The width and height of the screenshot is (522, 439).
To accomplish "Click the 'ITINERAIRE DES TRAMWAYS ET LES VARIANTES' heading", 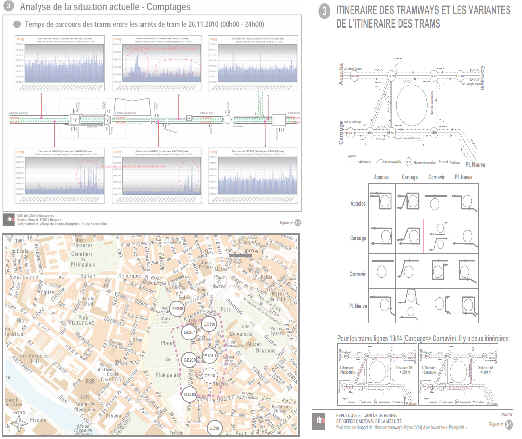I will click(423, 17).
